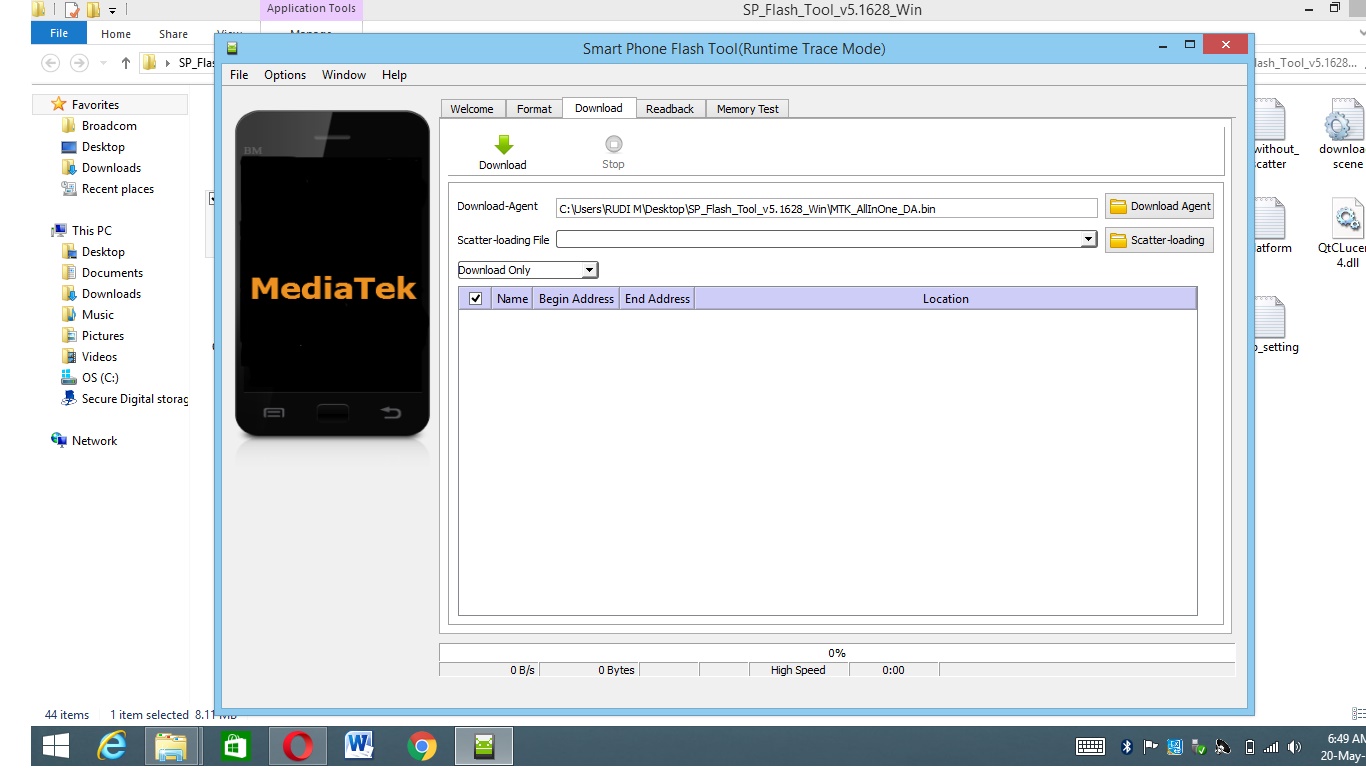The width and height of the screenshot is (1366, 768).
Task: Open the touch keyboard from the system tray
Action: [1090, 746]
